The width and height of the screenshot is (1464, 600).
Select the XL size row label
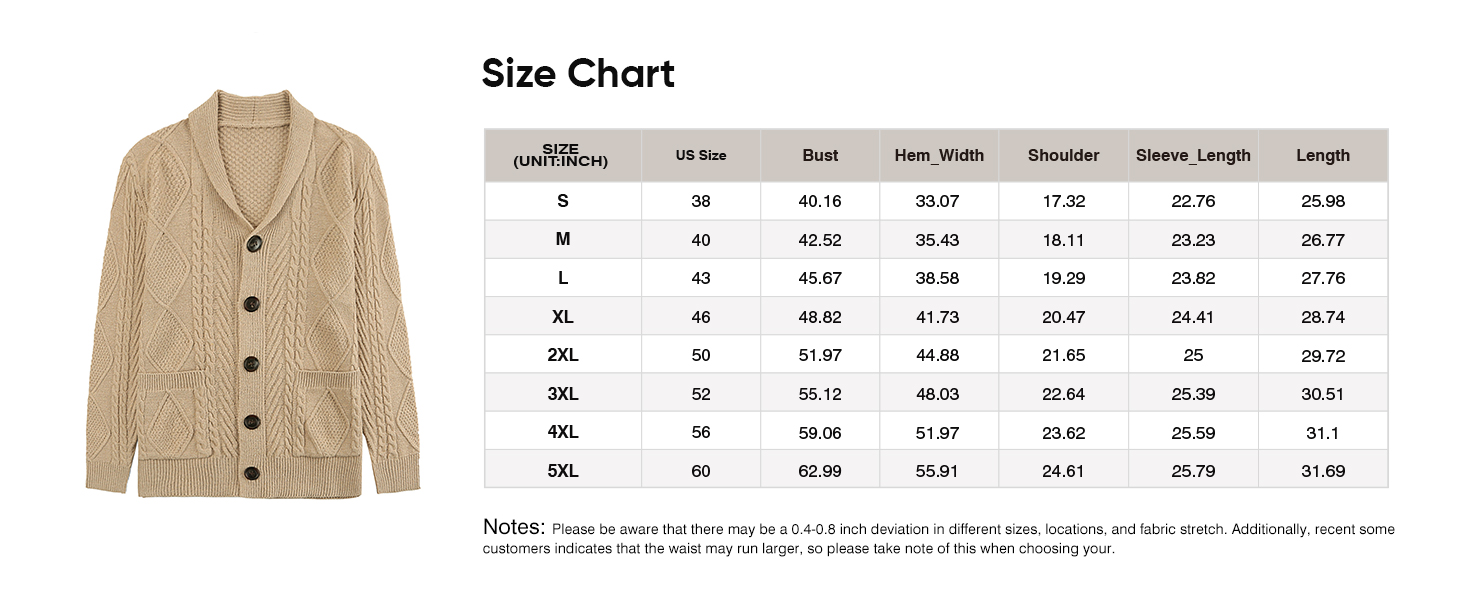tap(563, 317)
